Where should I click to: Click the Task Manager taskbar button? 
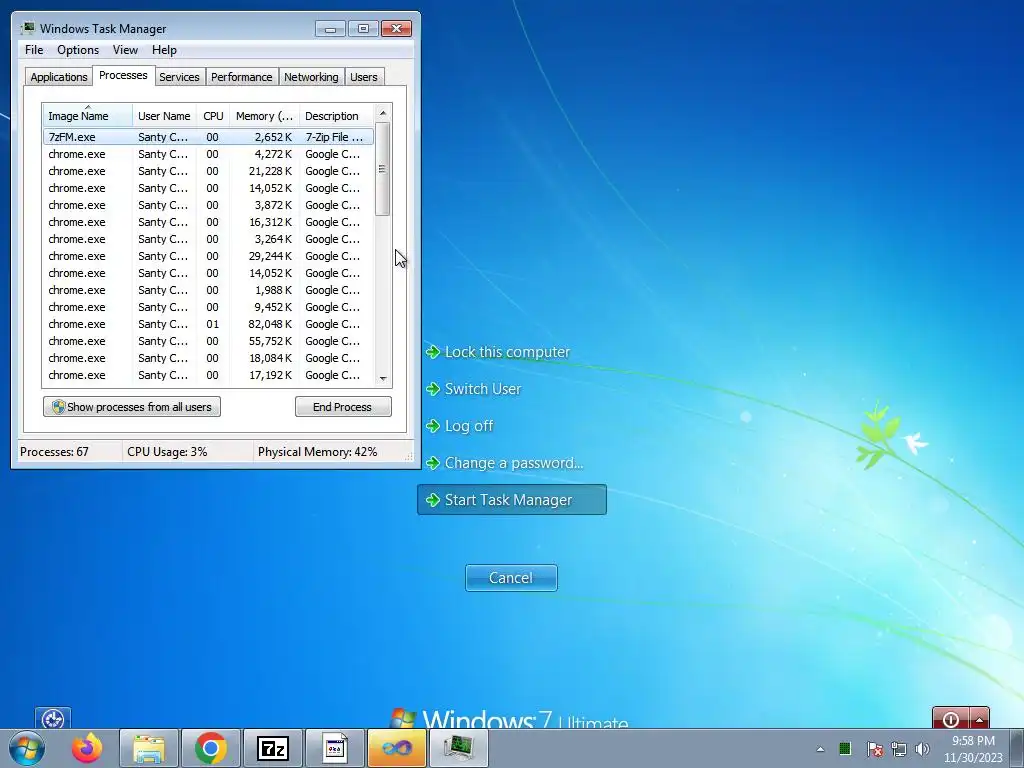click(x=458, y=748)
